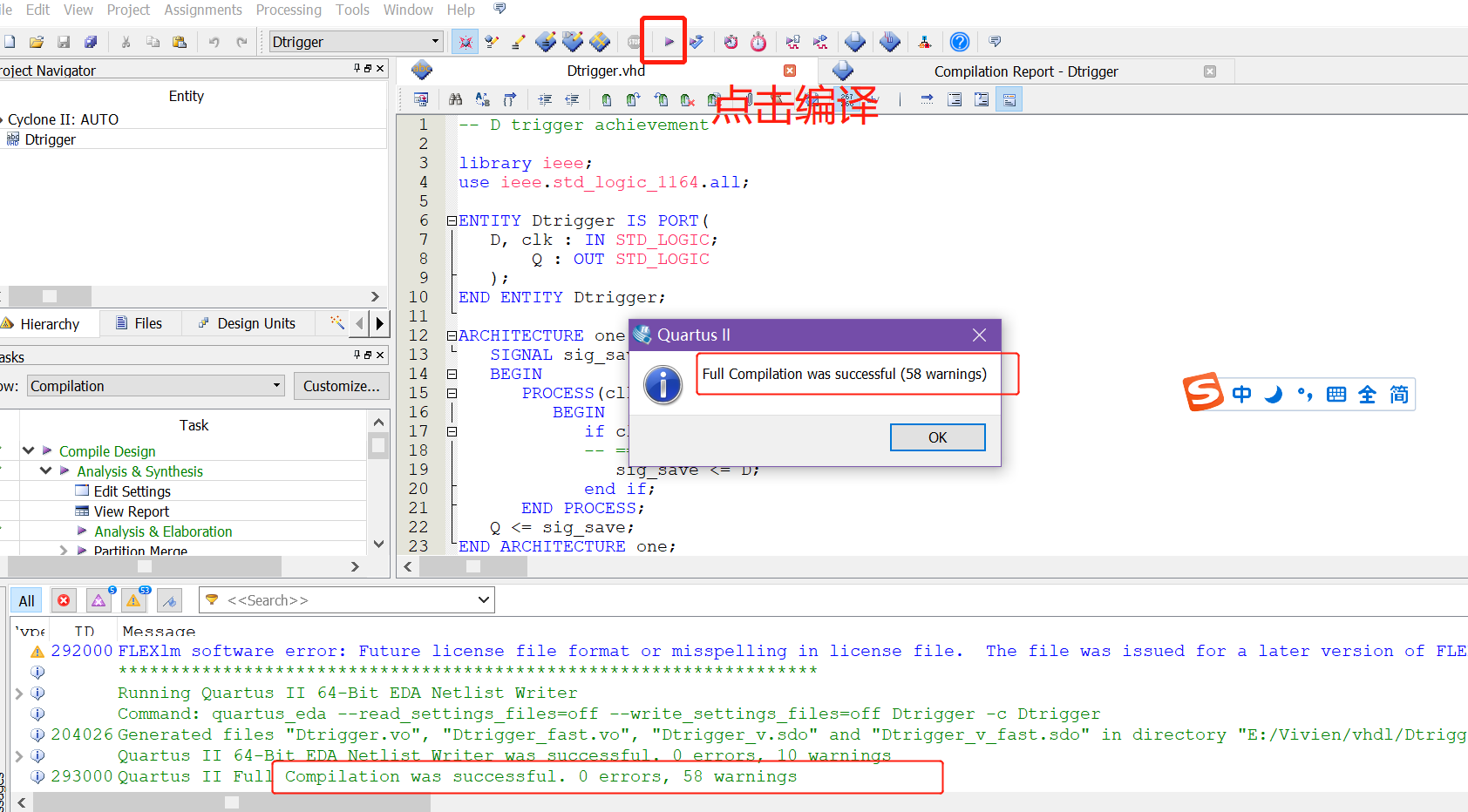The height and width of the screenshot is (812, 1468).
Task: Click Project Navigator horizontal scrollbar right arrow
Action: (375, 296)
